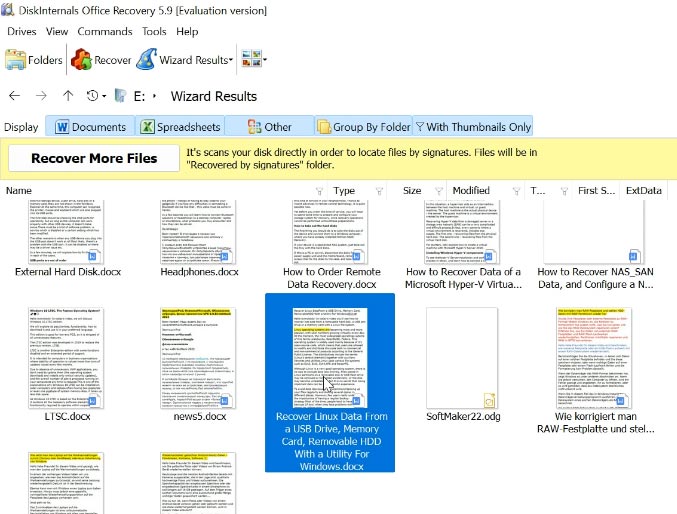677x514 pixels.
Task: Select Headphones.docx thumbnail
Action: [x=198, y=232]
